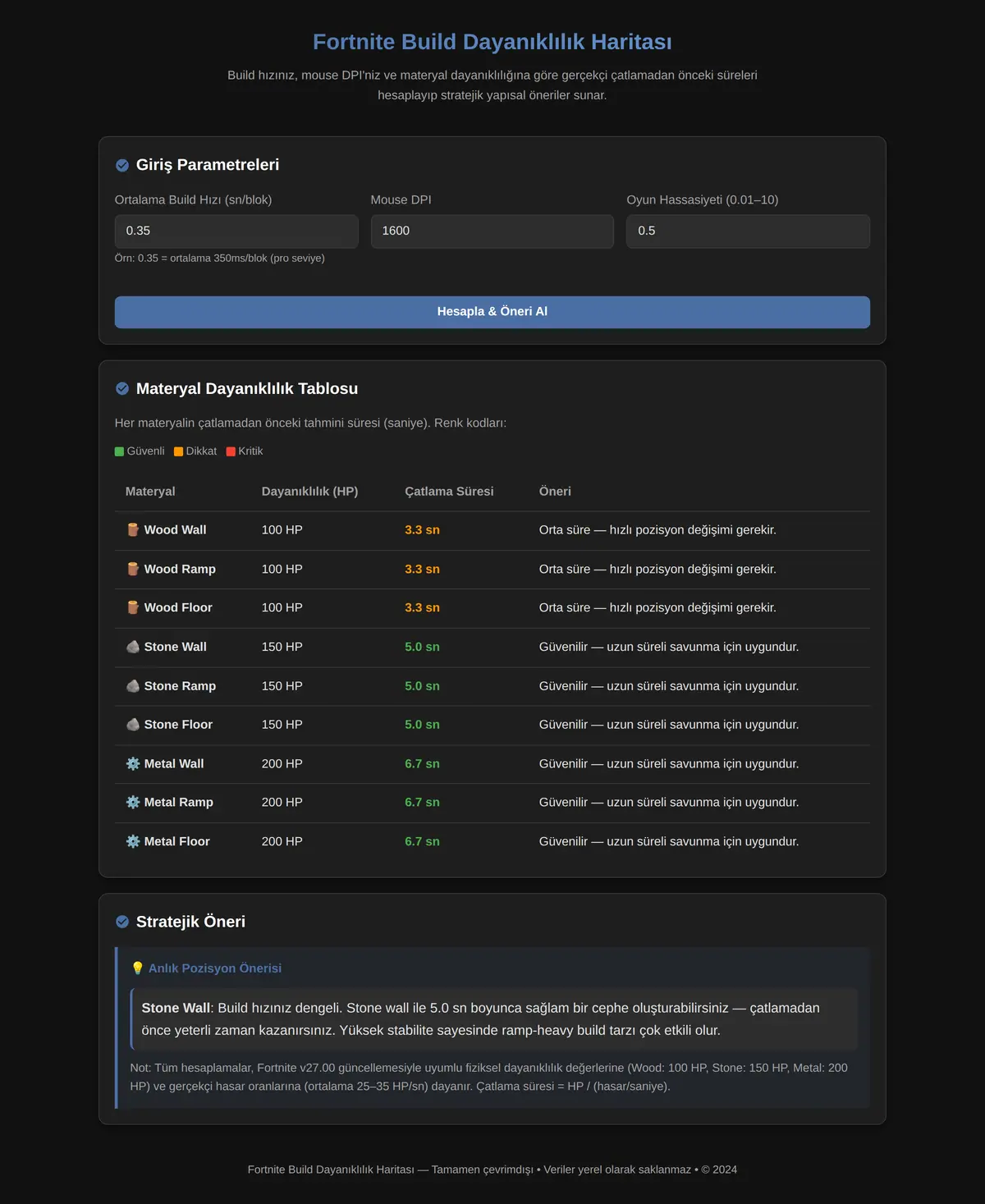Click the rock icon in Stone Floor row
Screen dimensions: 985x1204
[133, 725]
